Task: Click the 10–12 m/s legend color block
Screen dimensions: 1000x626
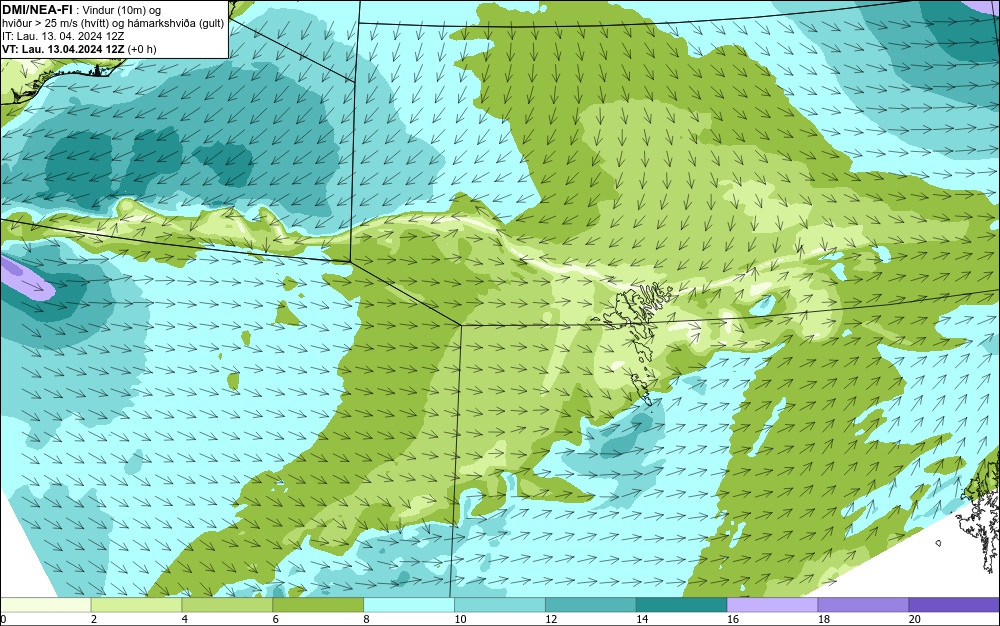Action: pyautogui.click(x=500, y=604)
